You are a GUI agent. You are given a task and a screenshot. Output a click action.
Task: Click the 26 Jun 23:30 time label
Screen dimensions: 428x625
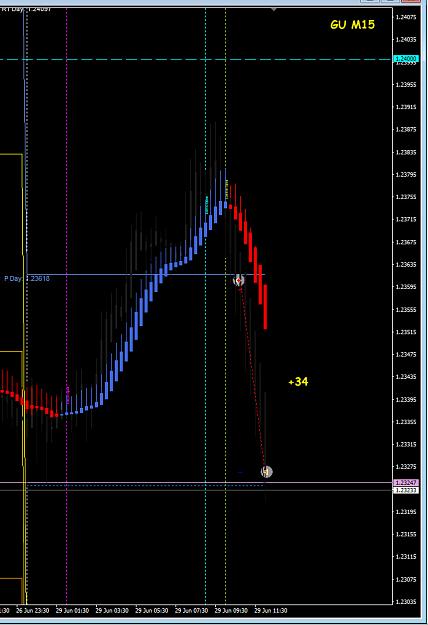(33, 611)
